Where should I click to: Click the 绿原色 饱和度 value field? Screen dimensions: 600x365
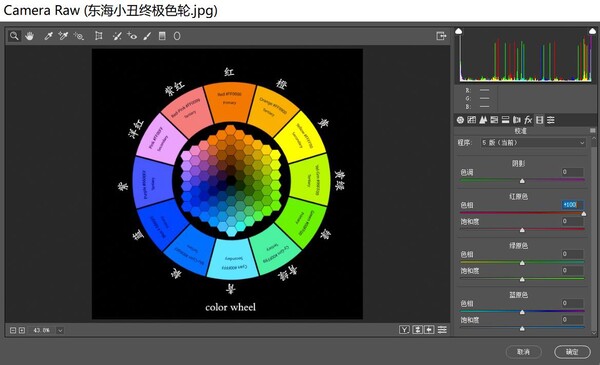coord(572,270)
